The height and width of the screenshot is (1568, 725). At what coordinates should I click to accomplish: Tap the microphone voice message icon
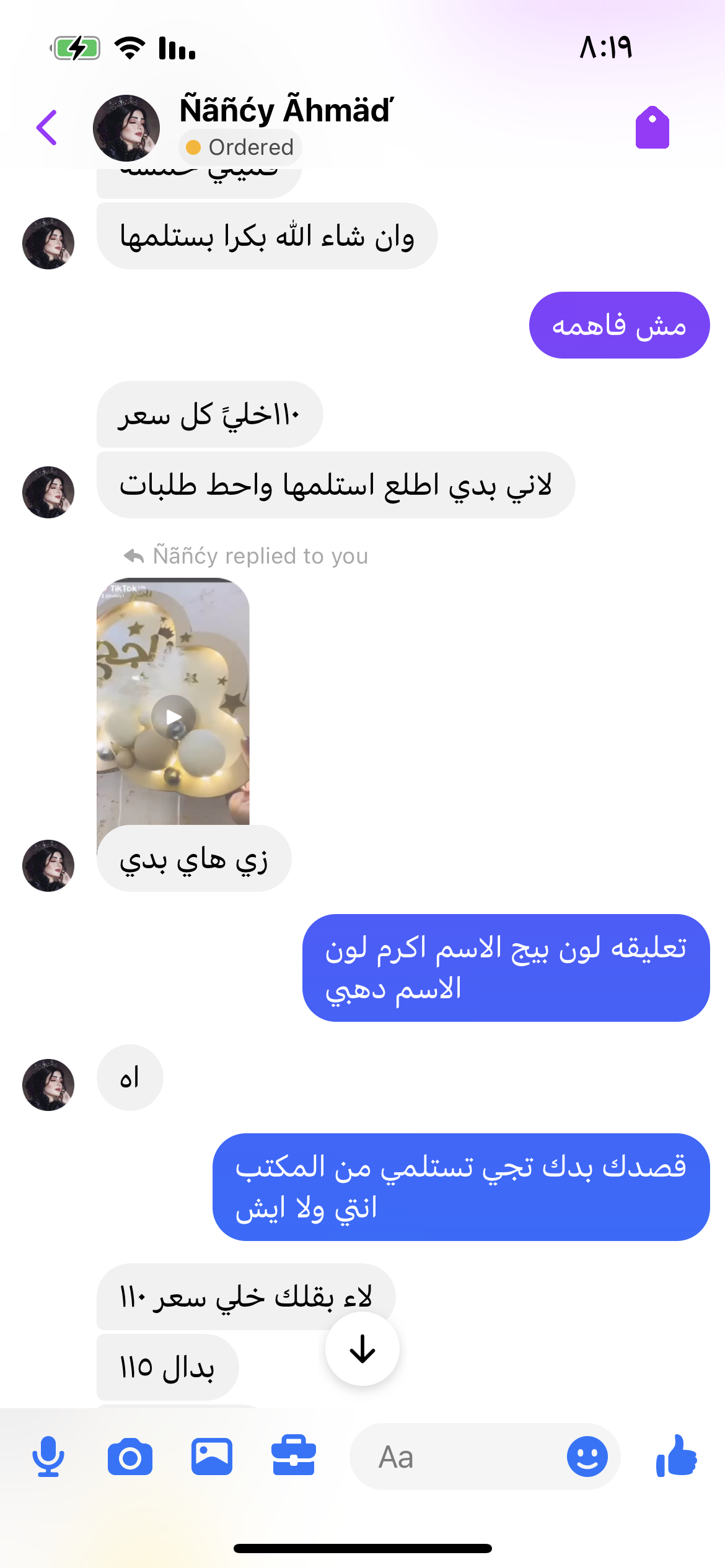coord(48,1457)
